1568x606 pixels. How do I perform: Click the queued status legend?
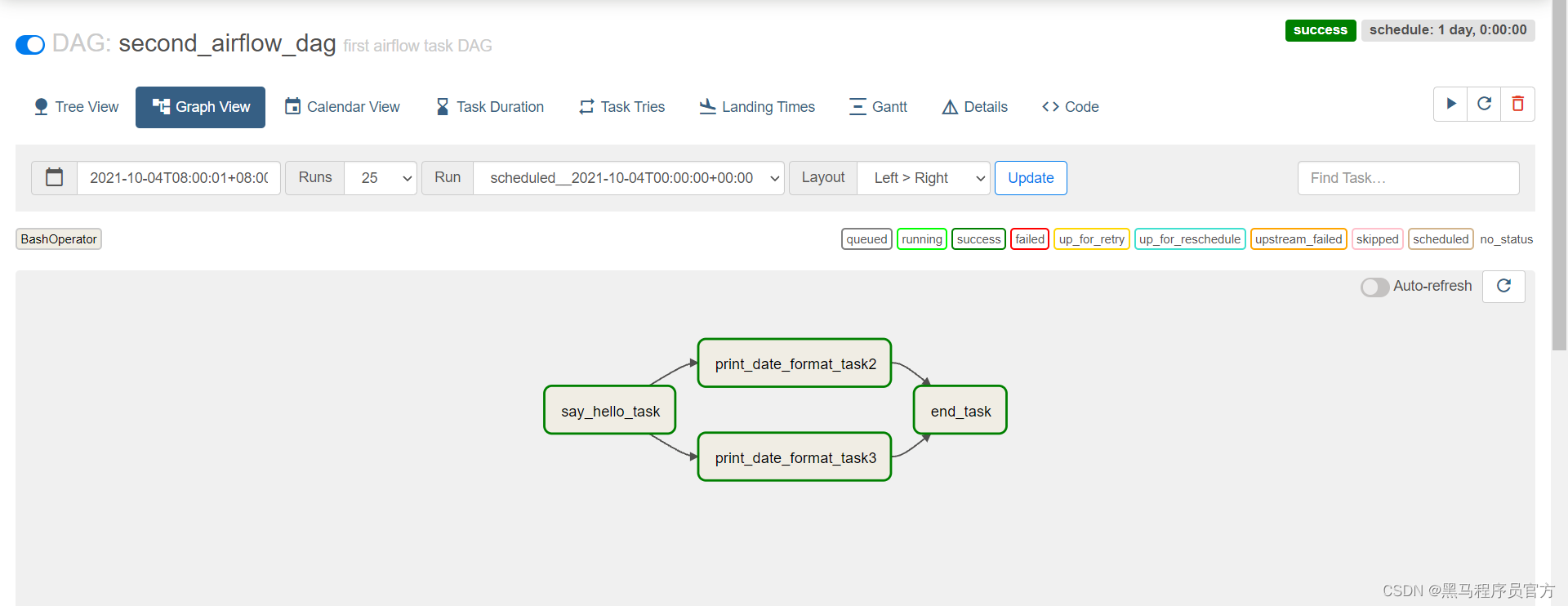point(866,239)
